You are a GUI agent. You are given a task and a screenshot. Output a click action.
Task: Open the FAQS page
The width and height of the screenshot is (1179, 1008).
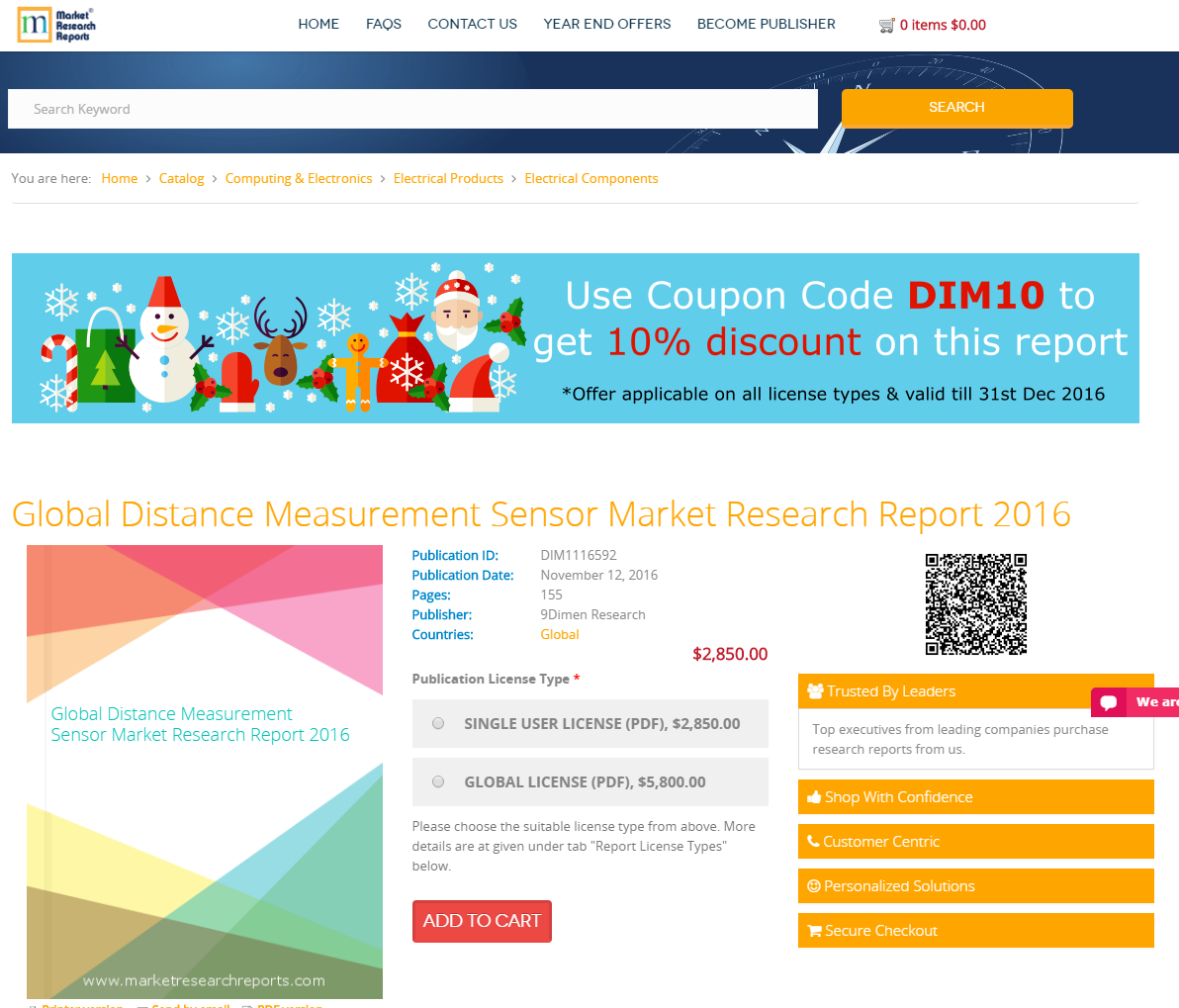(384, 24)
